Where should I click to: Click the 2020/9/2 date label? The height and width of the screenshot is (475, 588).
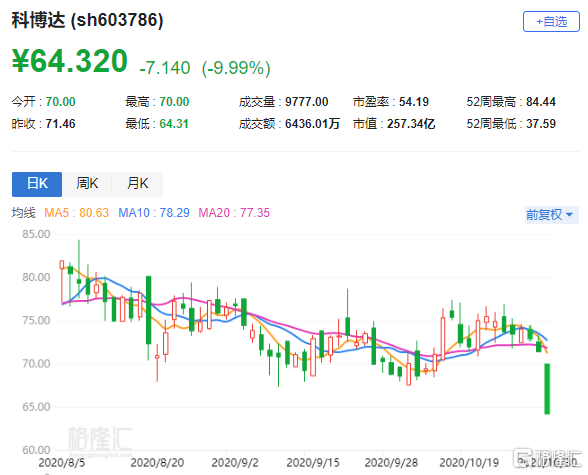click(x=235, y=463)
